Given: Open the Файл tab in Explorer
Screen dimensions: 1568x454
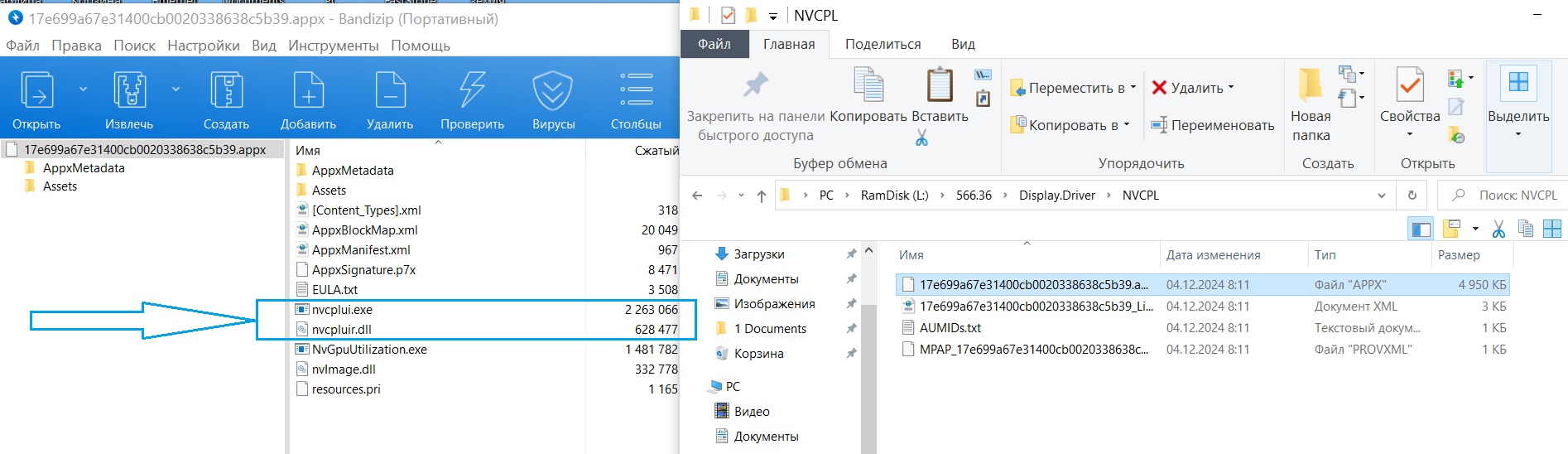Looking at the screenshot, I should pyautogui.click(x=714, y=44).
